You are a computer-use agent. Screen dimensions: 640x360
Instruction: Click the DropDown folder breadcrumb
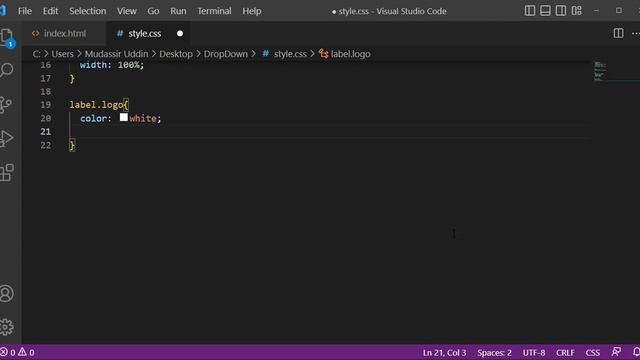(x=226, y=54)
